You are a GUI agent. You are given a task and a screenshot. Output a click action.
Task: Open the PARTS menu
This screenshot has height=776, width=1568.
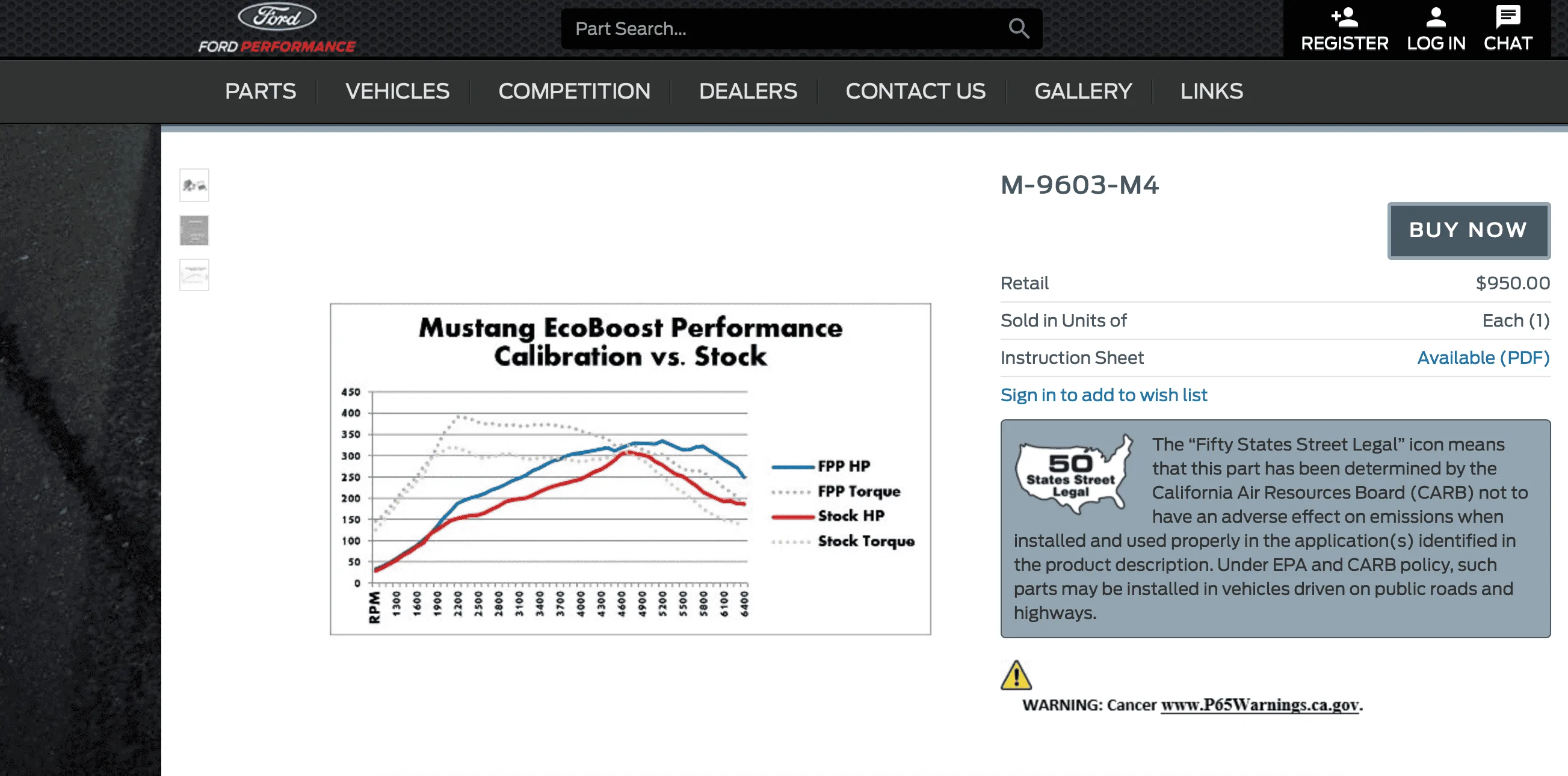click(261, 91)
